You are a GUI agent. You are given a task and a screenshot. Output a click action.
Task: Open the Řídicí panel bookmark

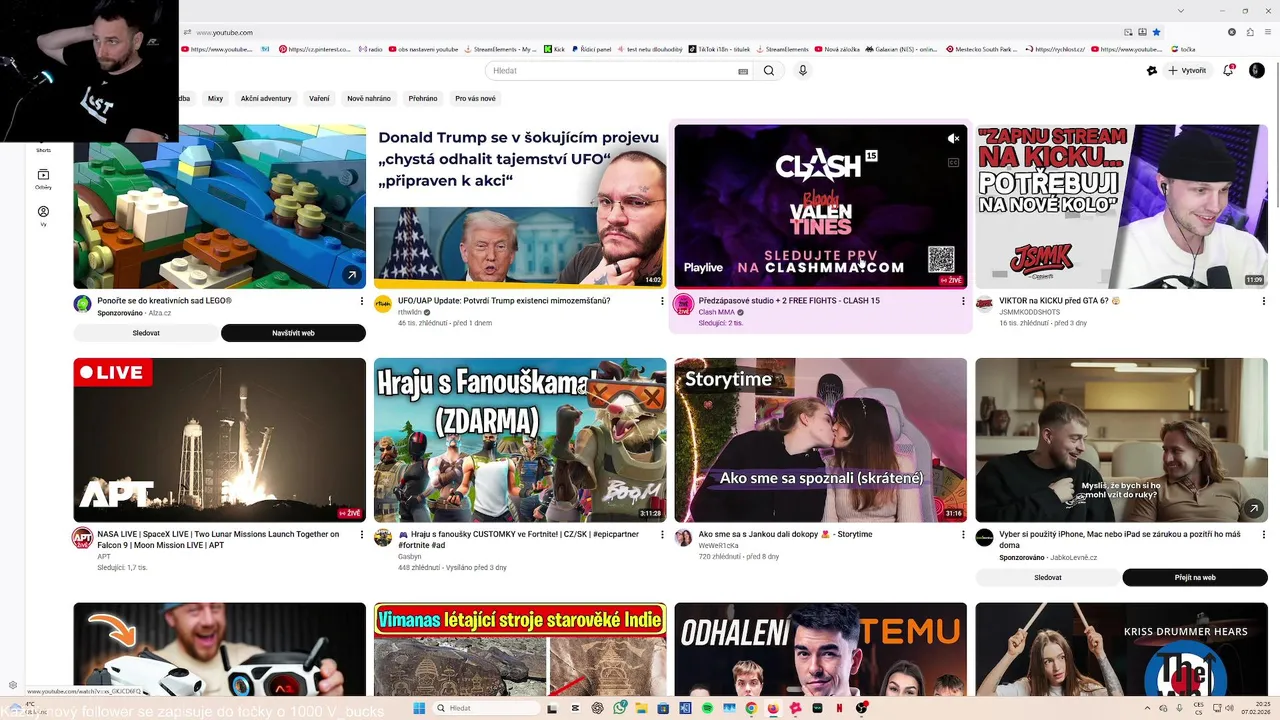tap(591, 49)
